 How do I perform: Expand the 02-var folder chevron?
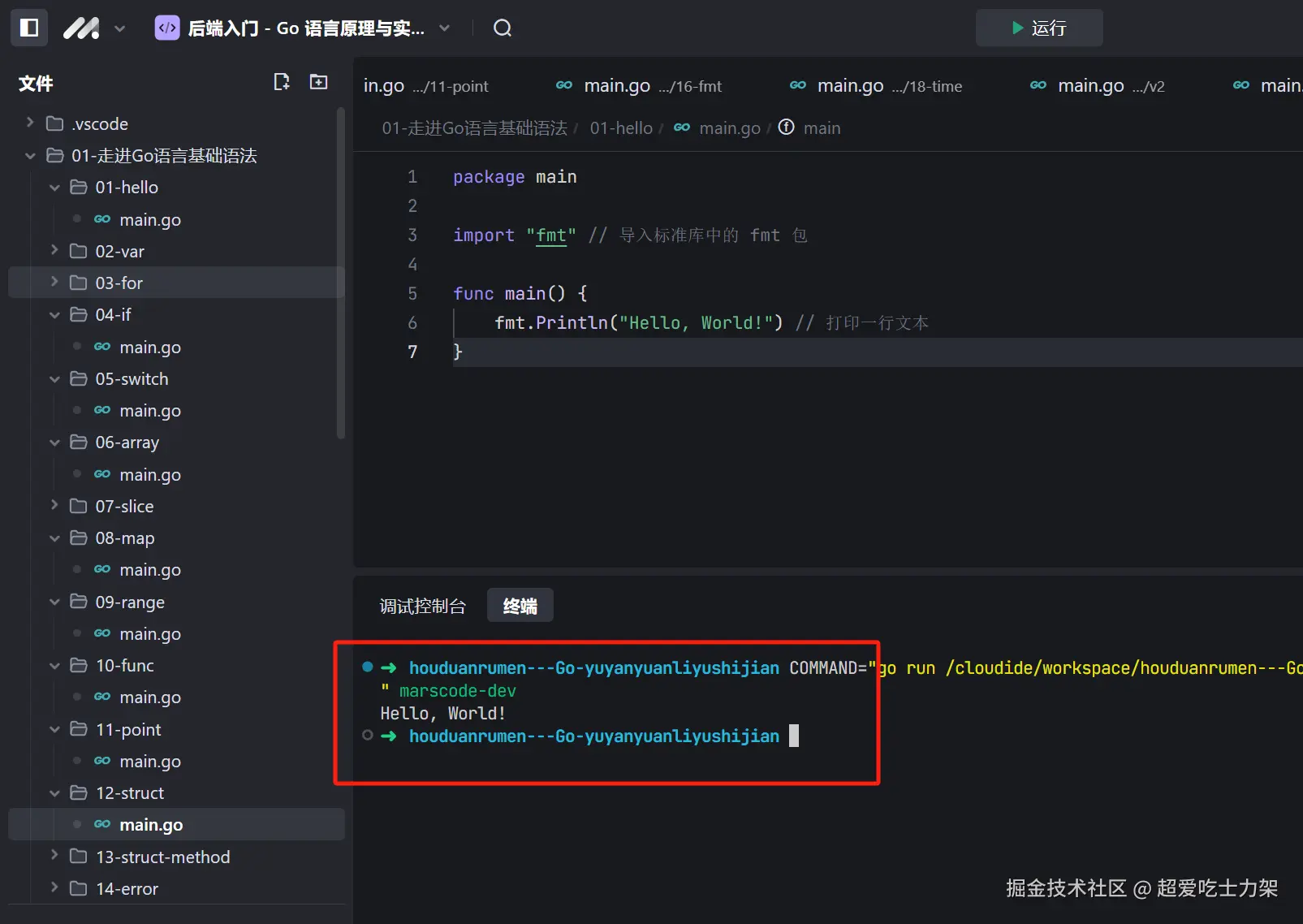click(54, 250)
